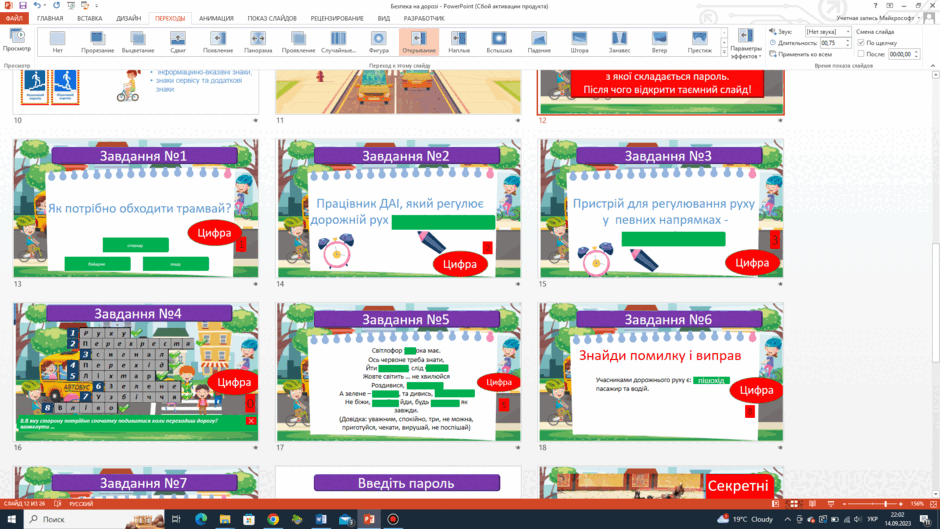Apply the Падение transition

[x=540, y=42]
